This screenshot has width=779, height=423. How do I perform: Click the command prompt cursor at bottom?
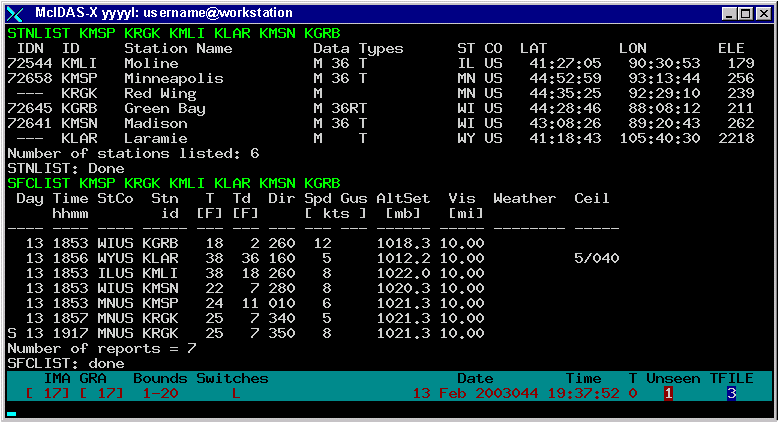12,411
